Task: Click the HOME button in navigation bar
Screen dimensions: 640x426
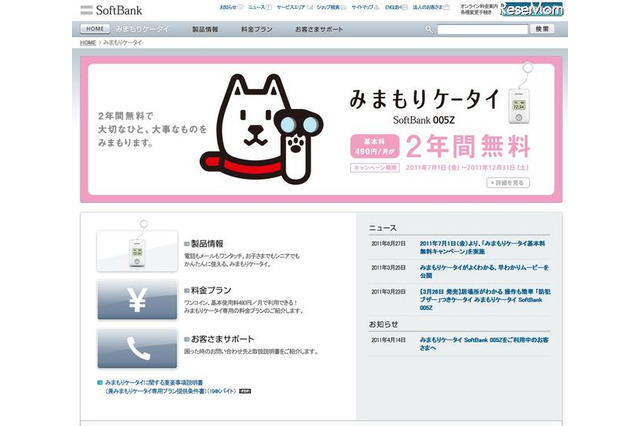Action: pos(95,29)
